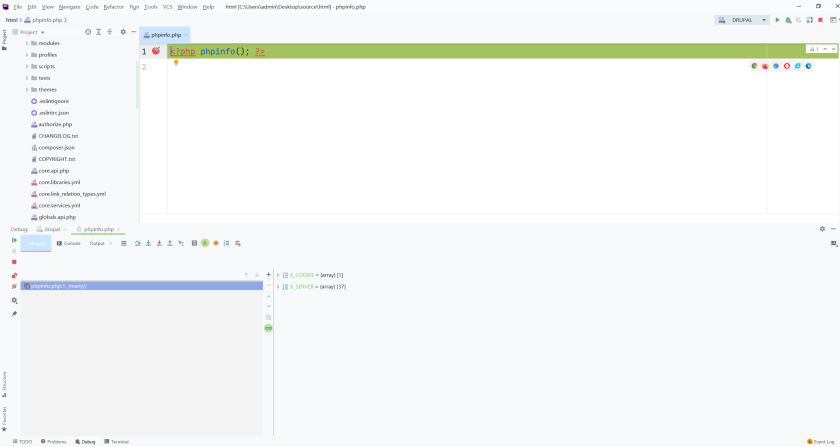Viewport: 840px width, 447px height.
Task: Open page in Firefox browser icon
Action: tap(765, 66)
